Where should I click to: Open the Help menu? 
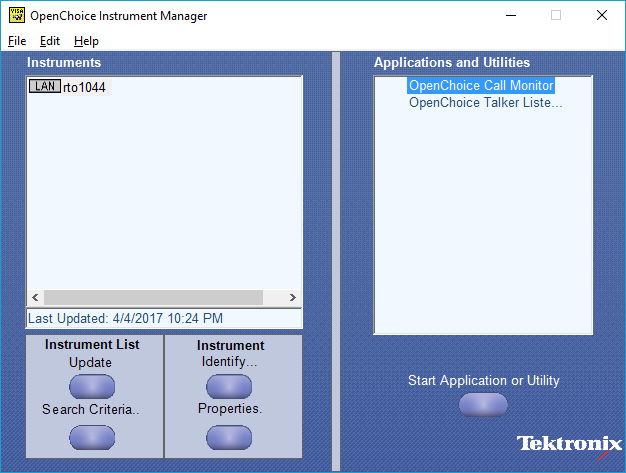coord(86,41)
